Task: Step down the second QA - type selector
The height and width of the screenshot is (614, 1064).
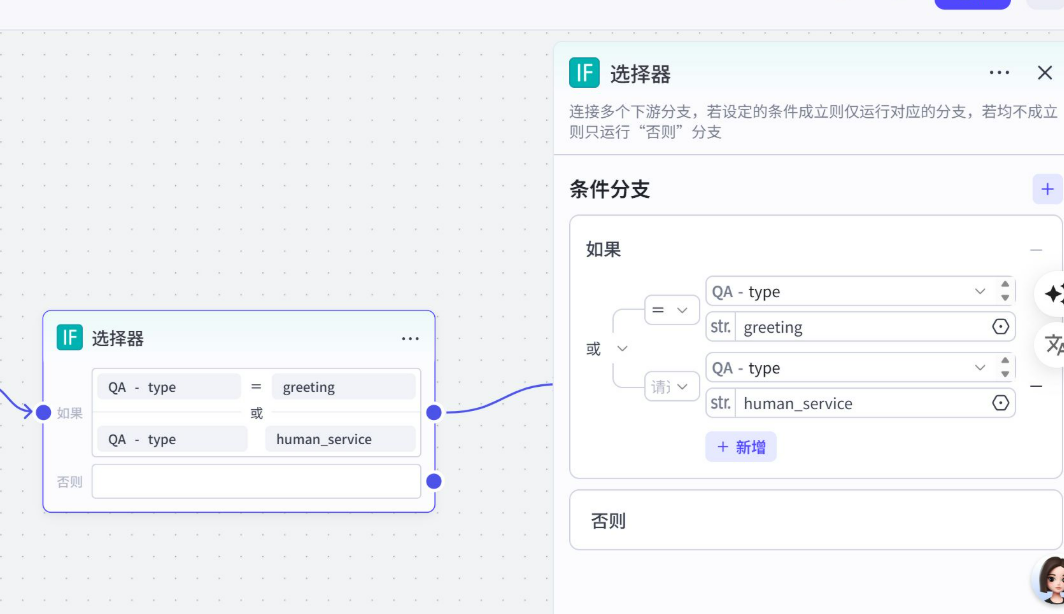Action: 1005,375
